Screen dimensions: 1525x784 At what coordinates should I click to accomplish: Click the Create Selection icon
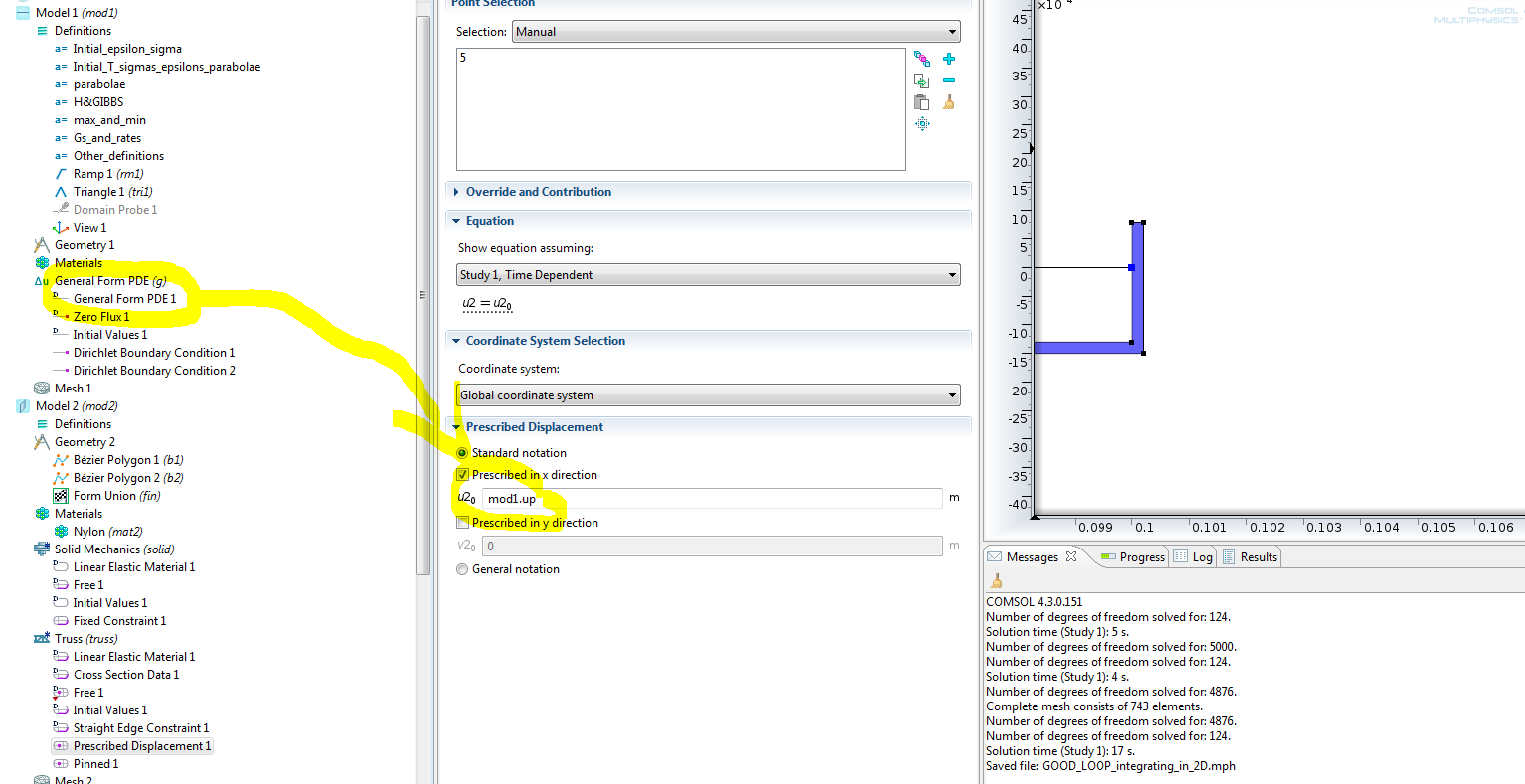(922, 59)
